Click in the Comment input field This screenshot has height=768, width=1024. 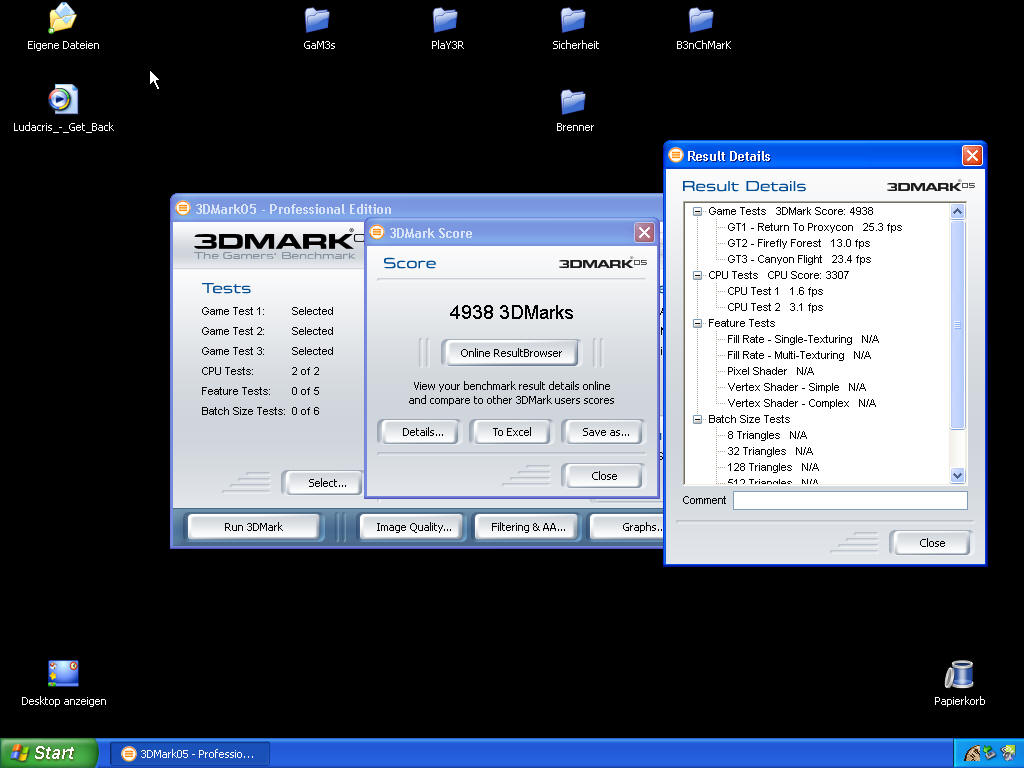850,500
